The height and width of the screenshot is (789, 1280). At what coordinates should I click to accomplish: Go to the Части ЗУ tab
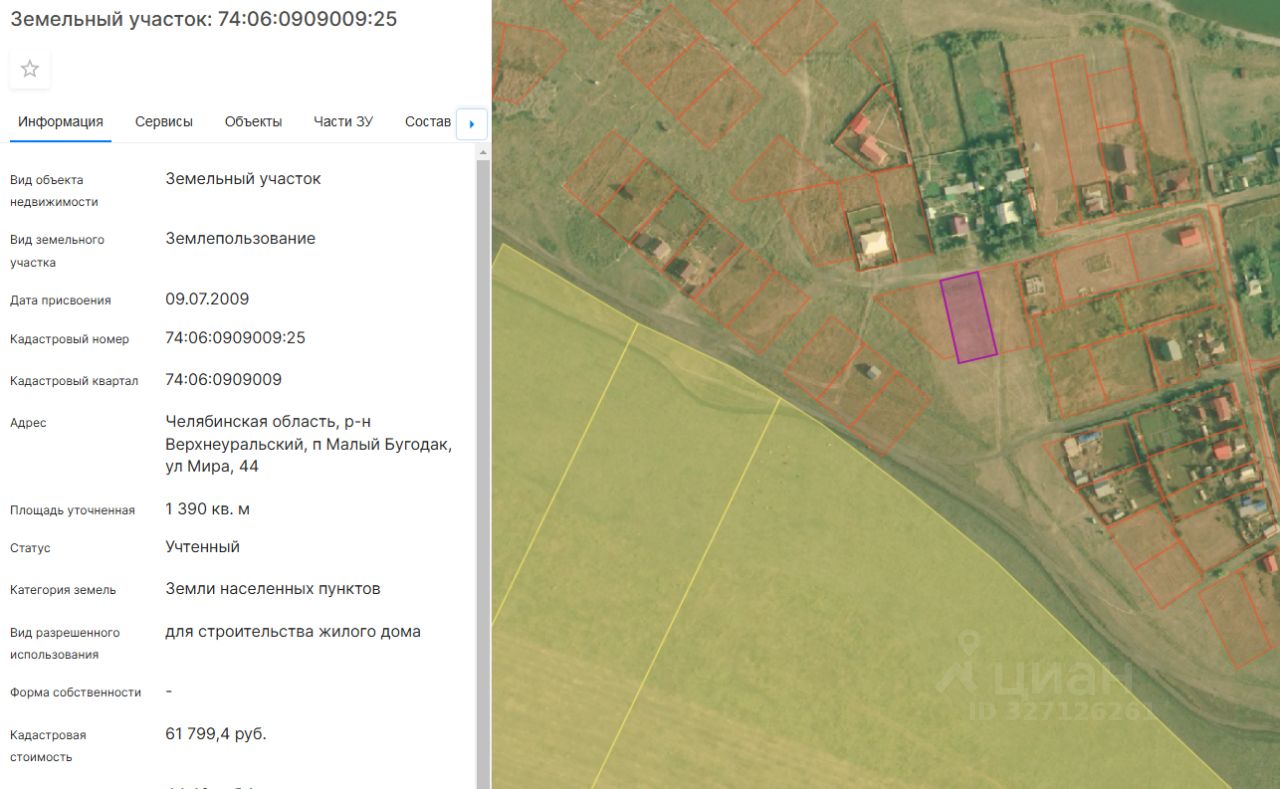point(343,122)
